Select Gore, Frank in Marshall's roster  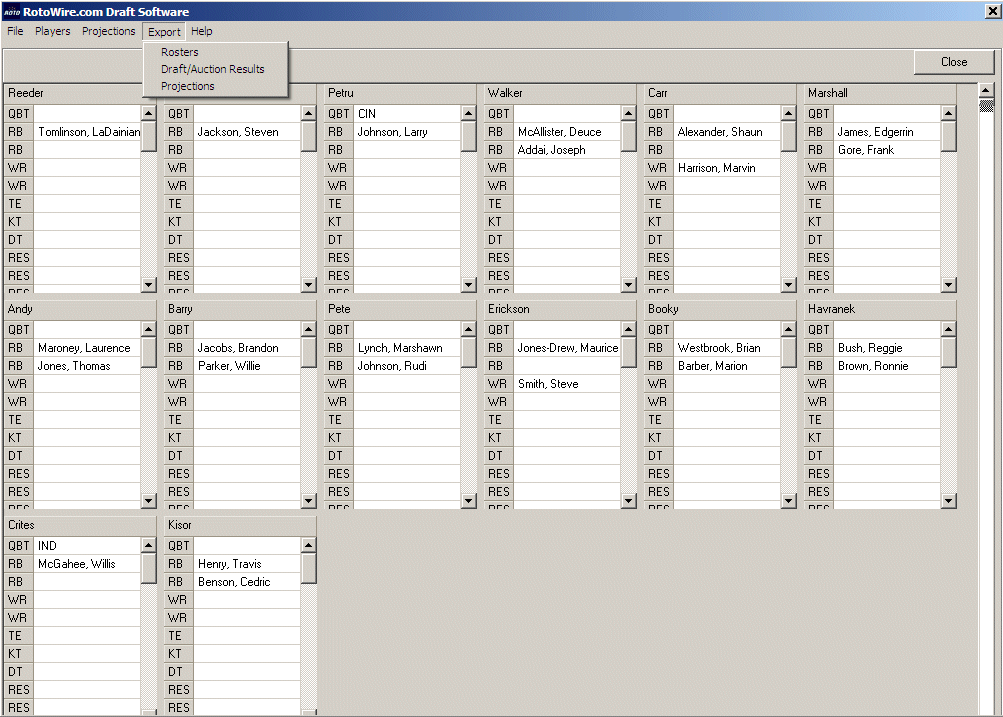point(887,150)
